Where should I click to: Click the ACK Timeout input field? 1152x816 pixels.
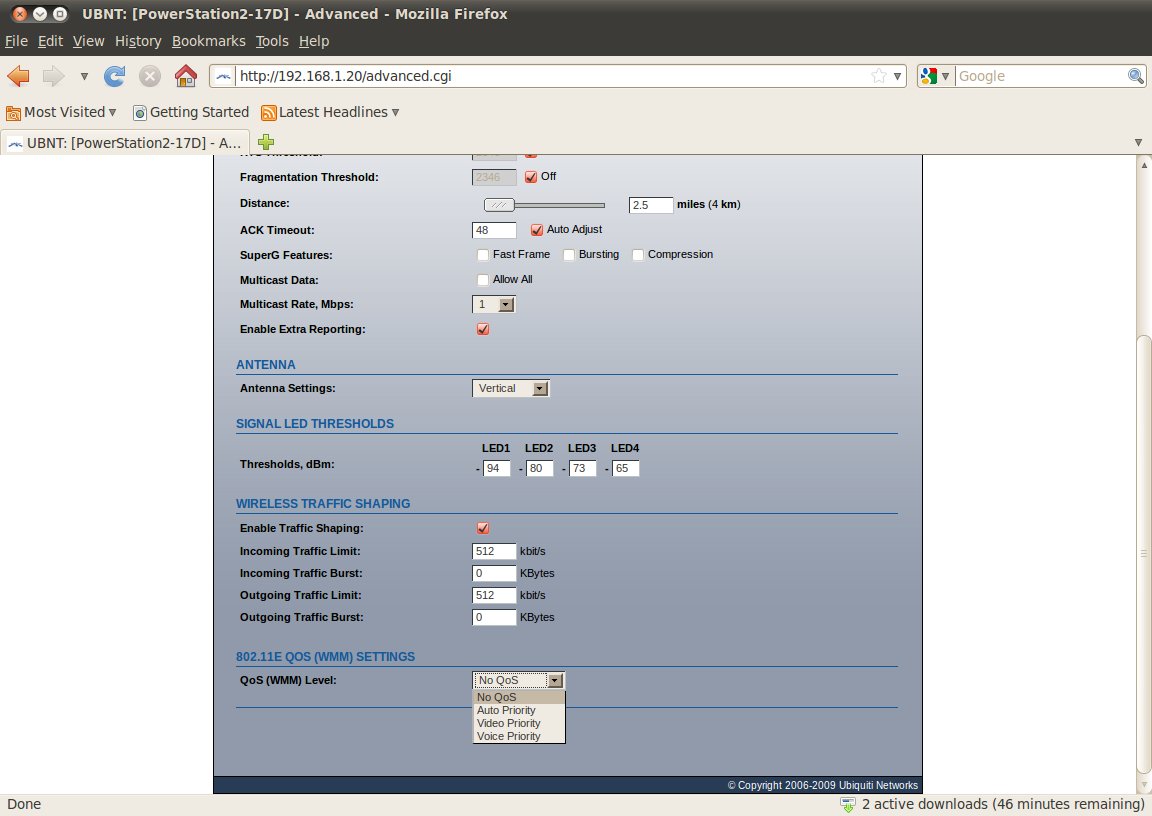(494, 230)
